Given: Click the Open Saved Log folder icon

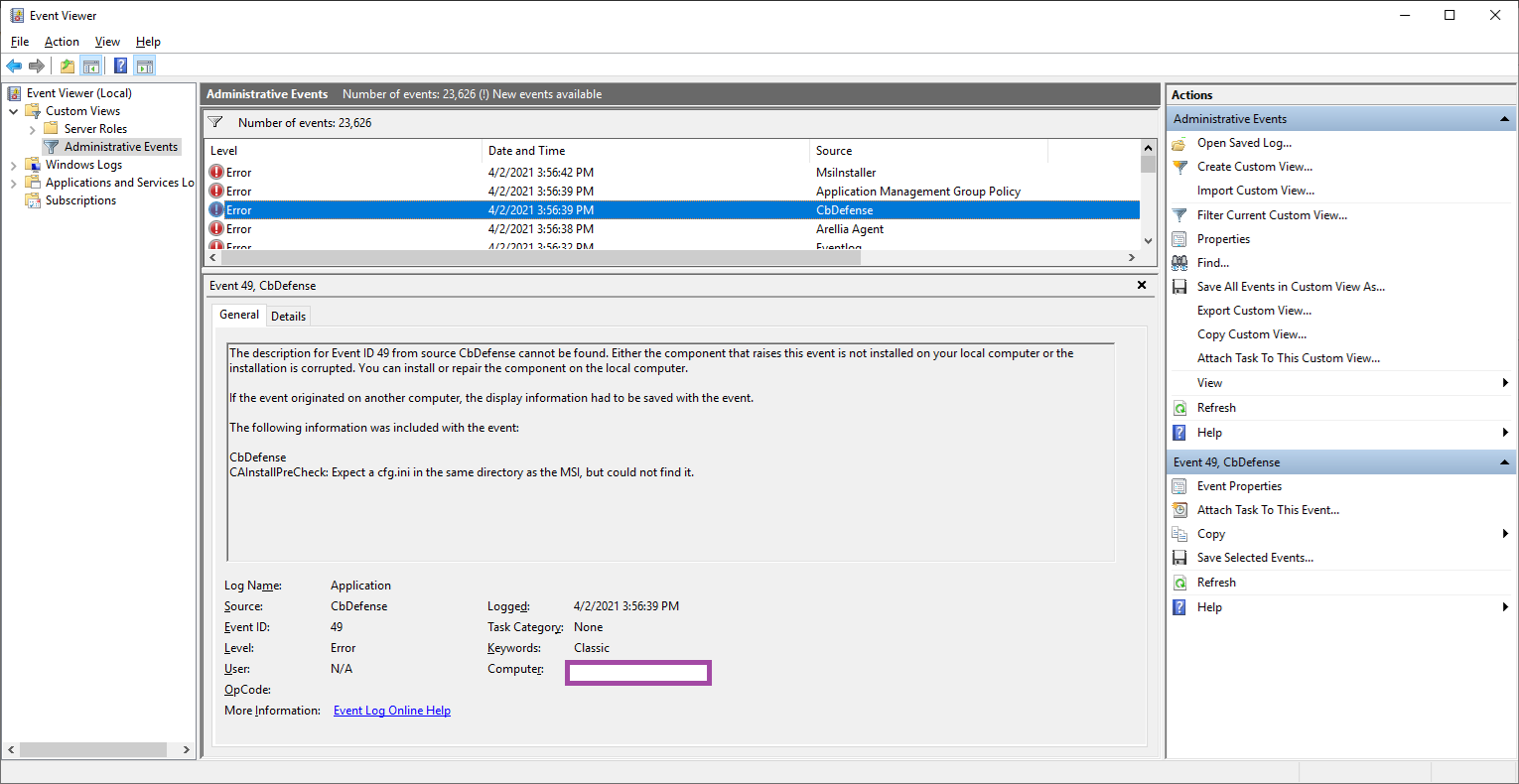Looking at the screenshot, I should pyautogui.click(x=1179, y=143).
